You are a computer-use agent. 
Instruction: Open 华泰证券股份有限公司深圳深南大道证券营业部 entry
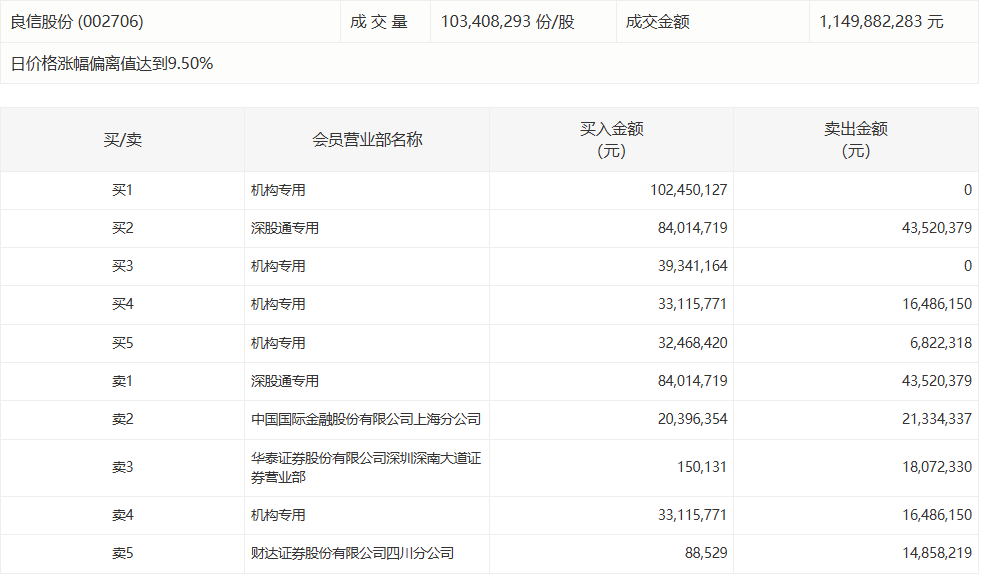pos(357,467)
